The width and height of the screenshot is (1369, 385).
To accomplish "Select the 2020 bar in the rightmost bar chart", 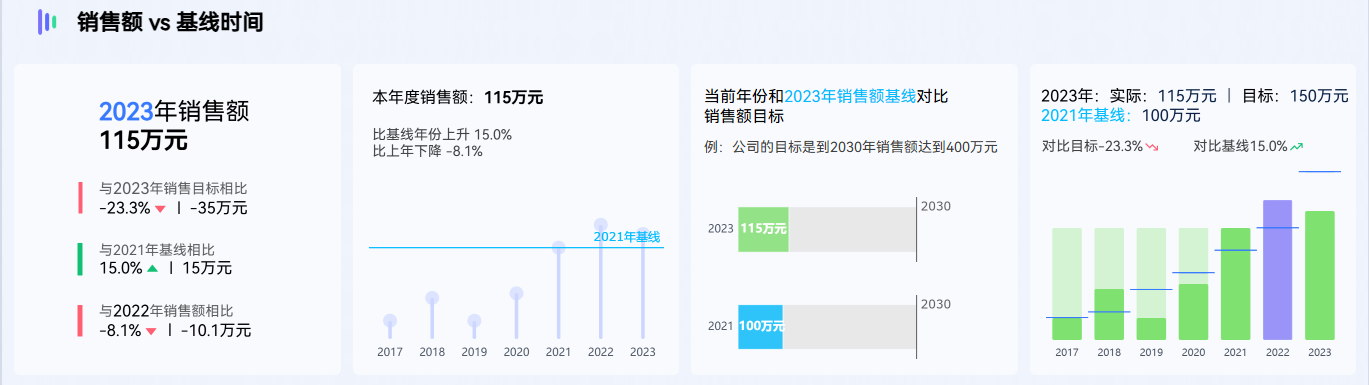I will pos(1193,312).
